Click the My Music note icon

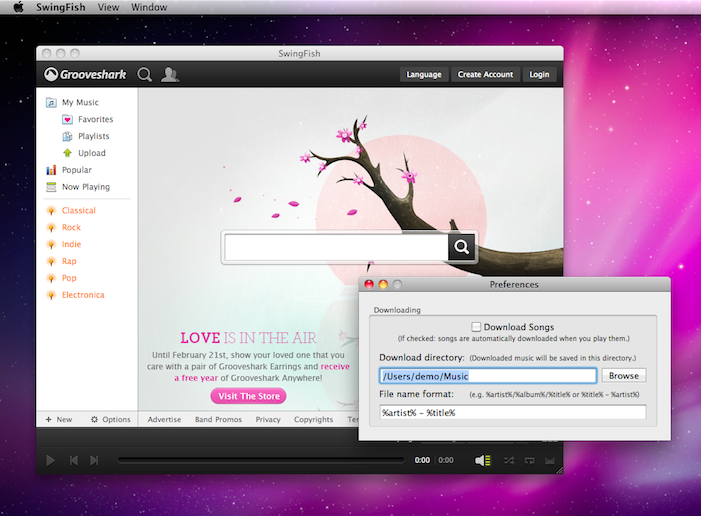pos(51,102)
